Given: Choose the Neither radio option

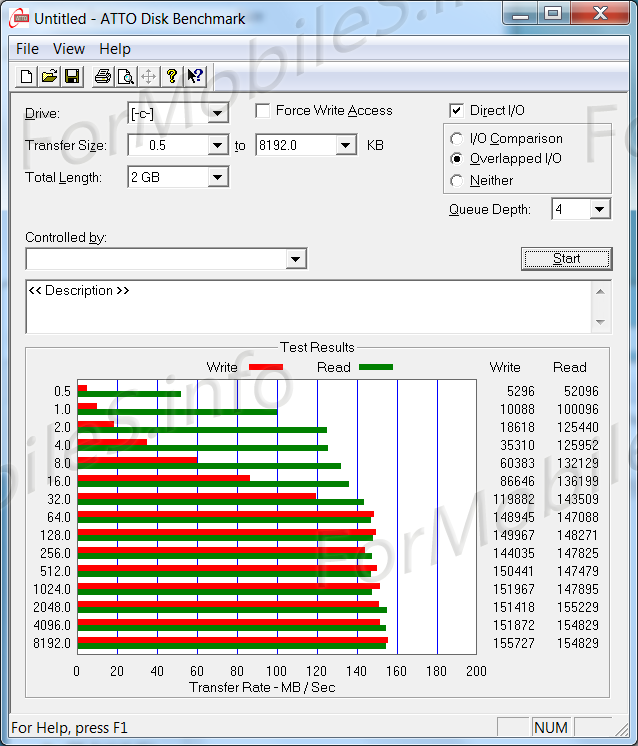Looking at the screenshot, I should click(x=457, y=181).
